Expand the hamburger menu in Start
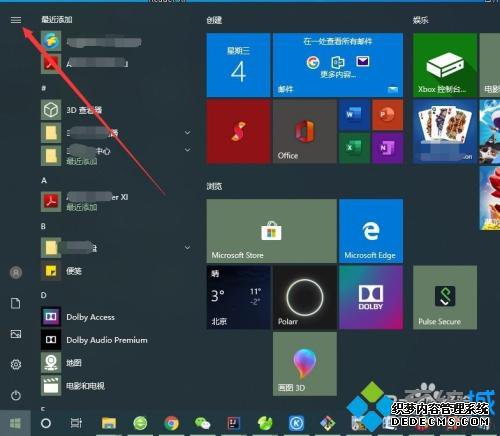This screenshot has width=500, height=436. 16,20
